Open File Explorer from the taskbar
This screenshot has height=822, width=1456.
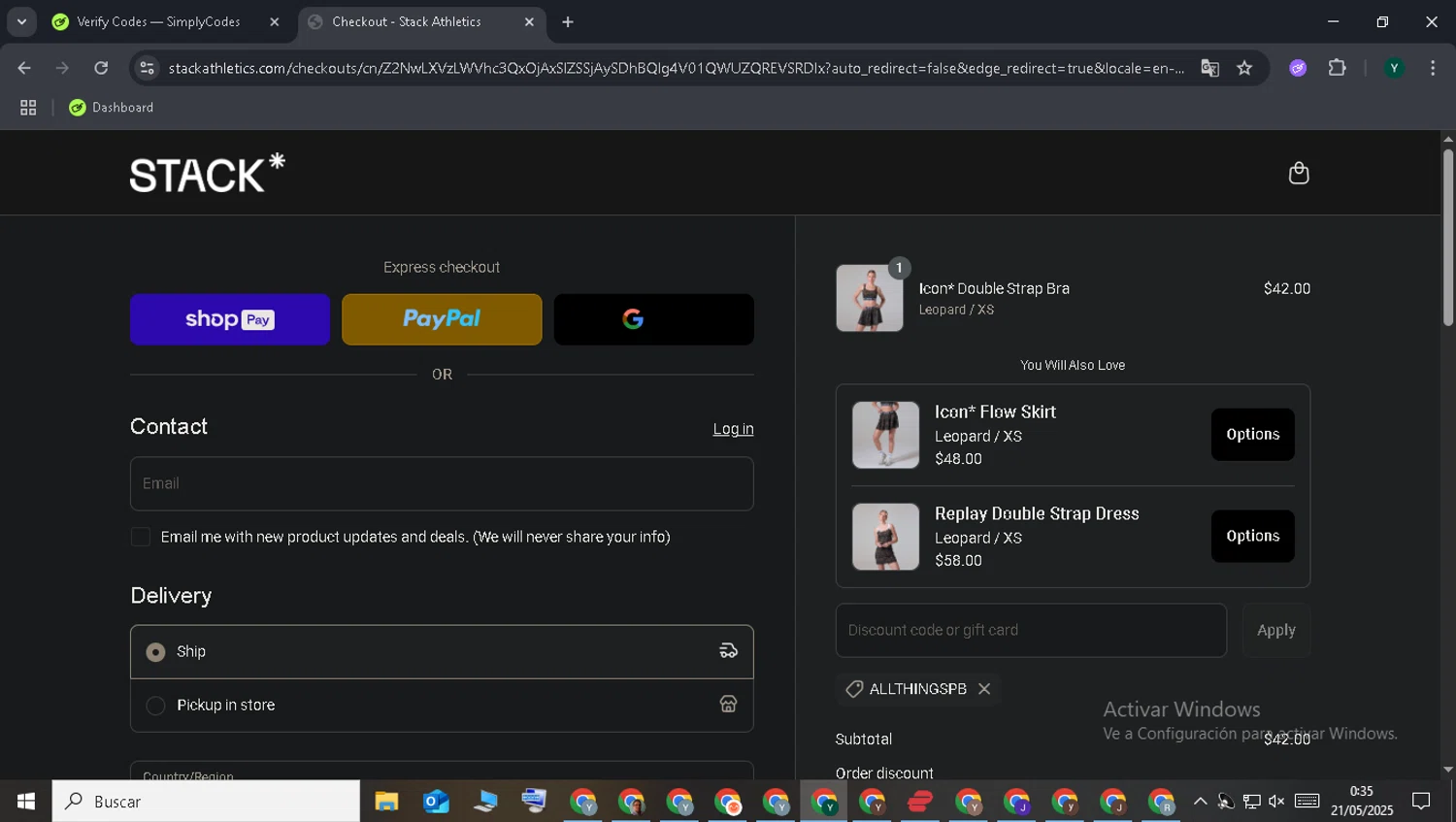386,802
